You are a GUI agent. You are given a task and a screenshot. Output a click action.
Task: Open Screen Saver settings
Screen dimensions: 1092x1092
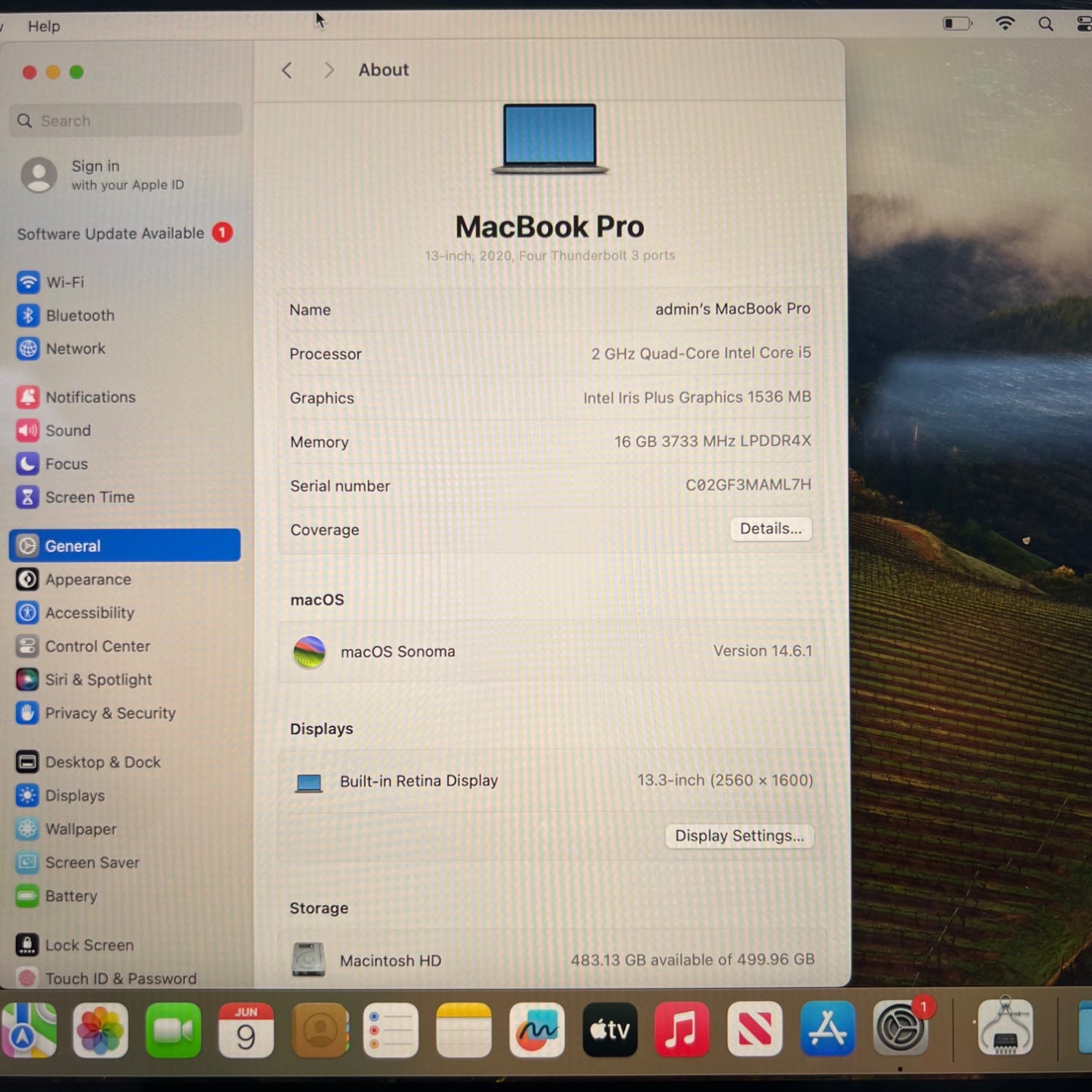click(79, 863)
